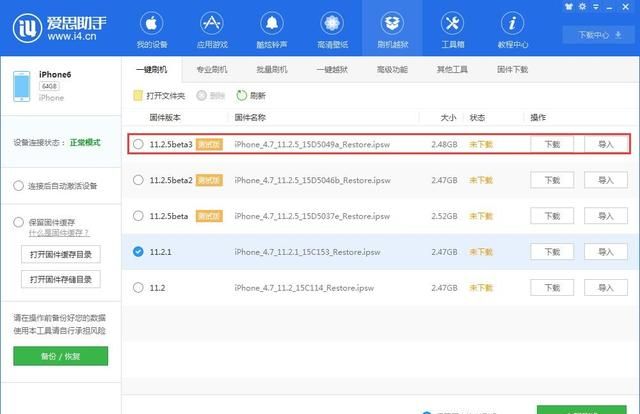Open 应用游戏 apps and games section
The width and height of the screenshot is (640, 414).
point(212,31)
